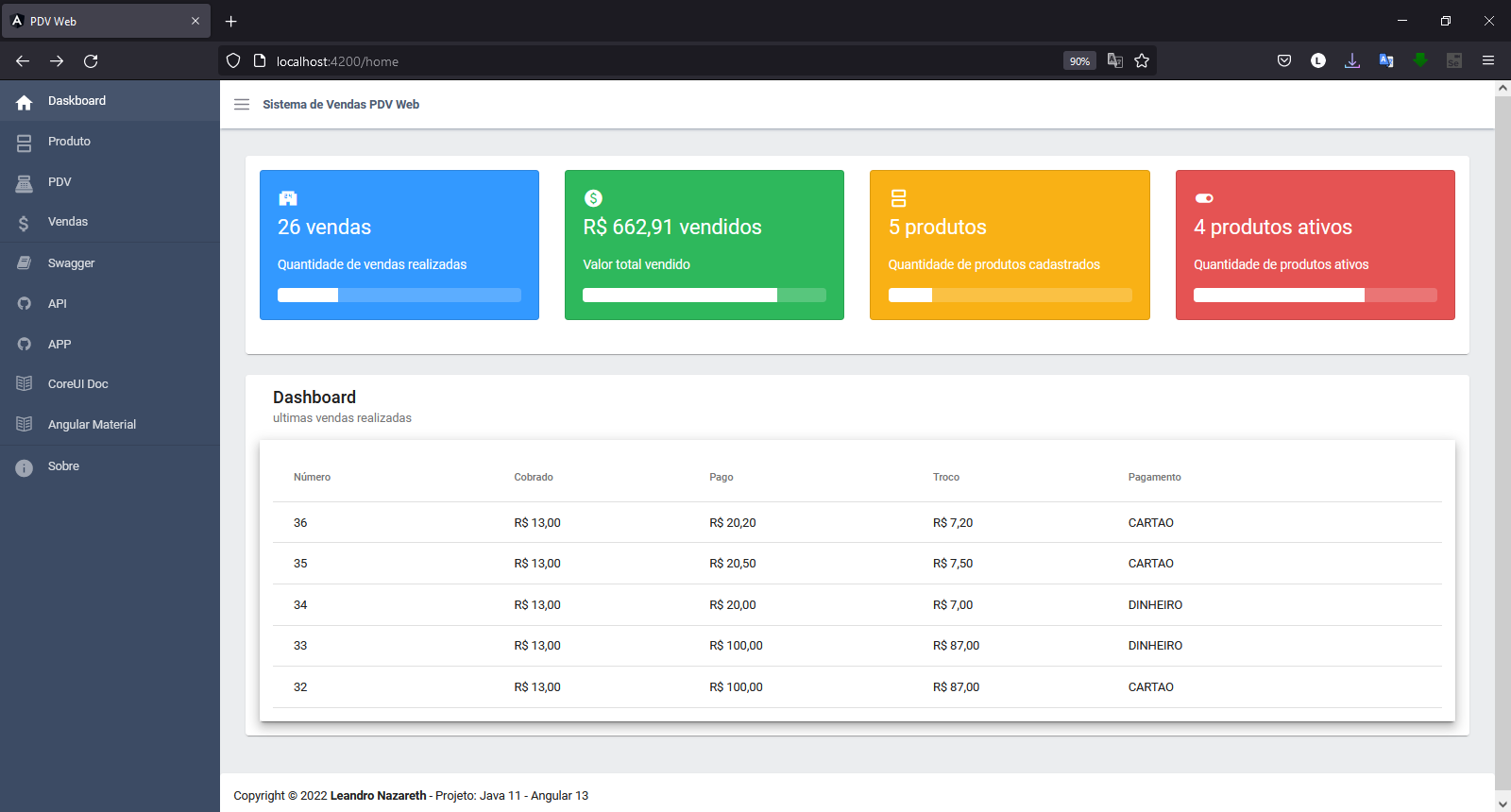Viewport: 1511px width, 812px height.
Task: Click the dollar icon on vendidos card
Action: coord(593,198)
